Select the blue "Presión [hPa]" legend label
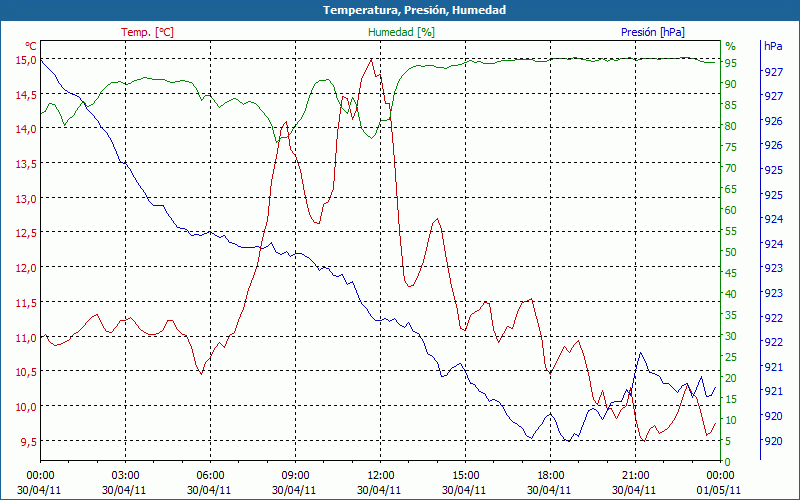 tap(653, 32)
